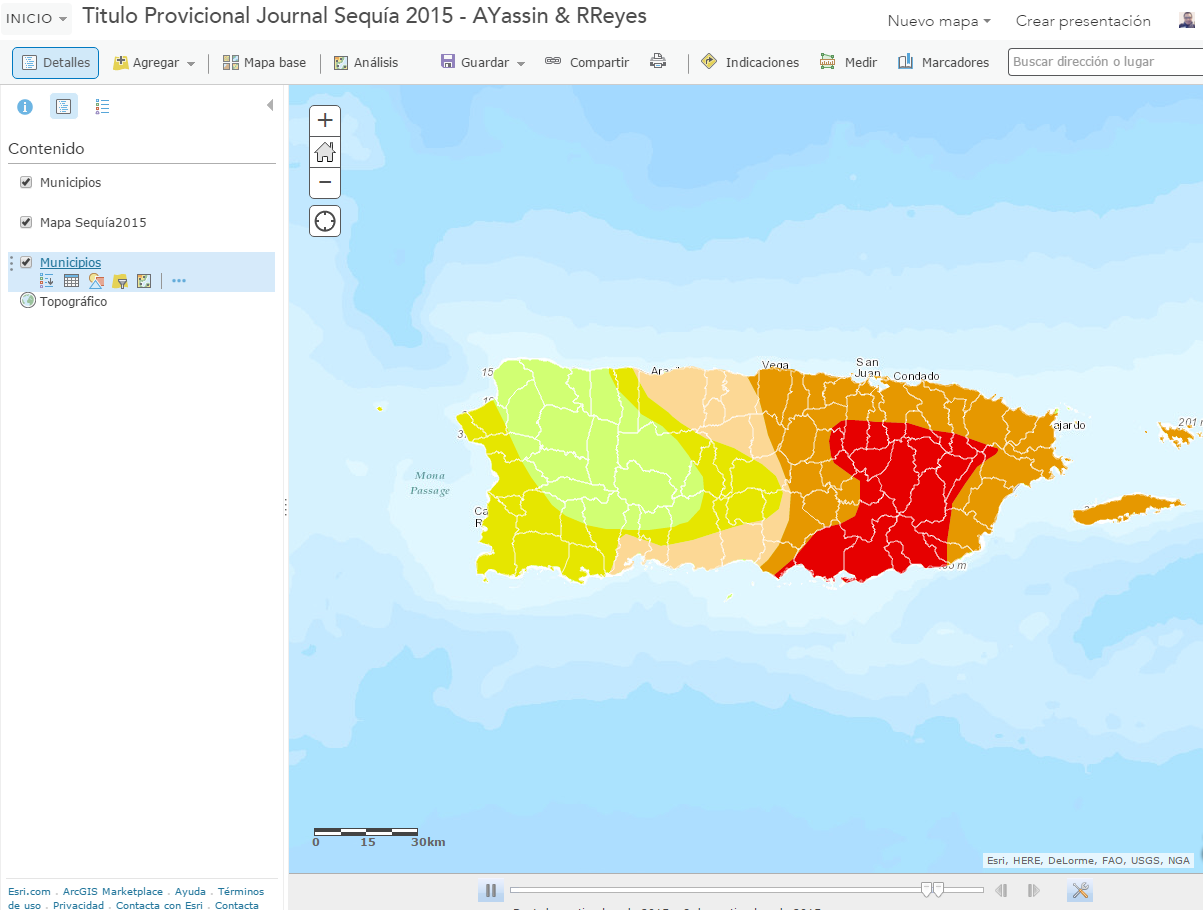Open time slider configuration settings
Viewport: 1203px width, 910px height.
point(1080,890)
